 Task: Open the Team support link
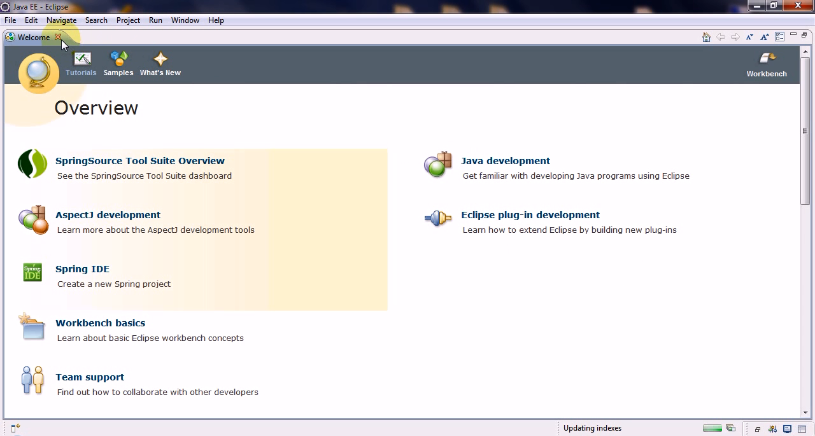point(89,377)
